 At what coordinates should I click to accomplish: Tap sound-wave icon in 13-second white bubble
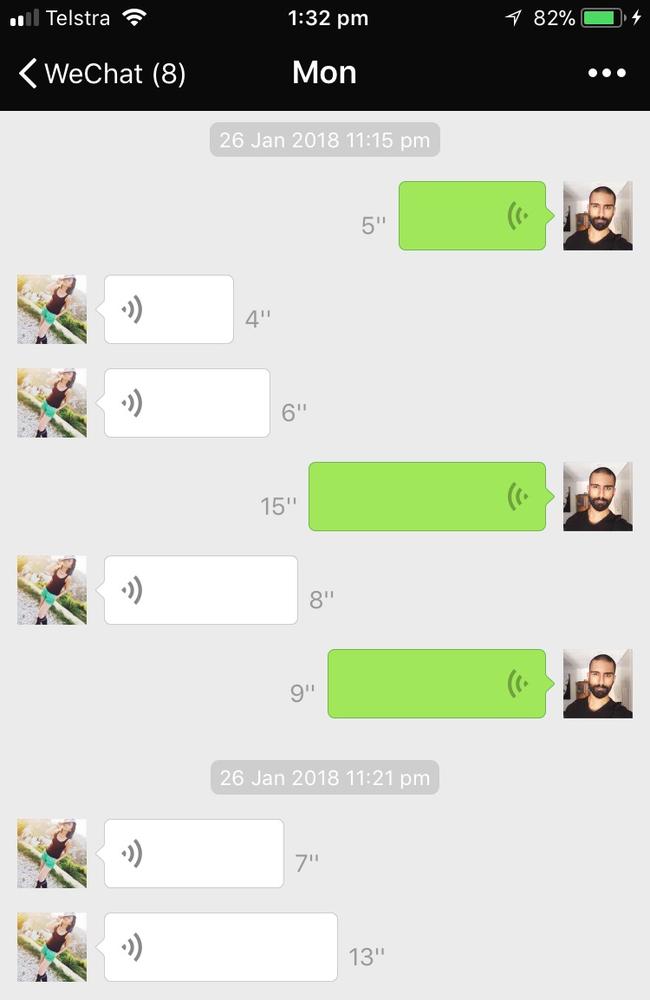(x=132, y=947)
